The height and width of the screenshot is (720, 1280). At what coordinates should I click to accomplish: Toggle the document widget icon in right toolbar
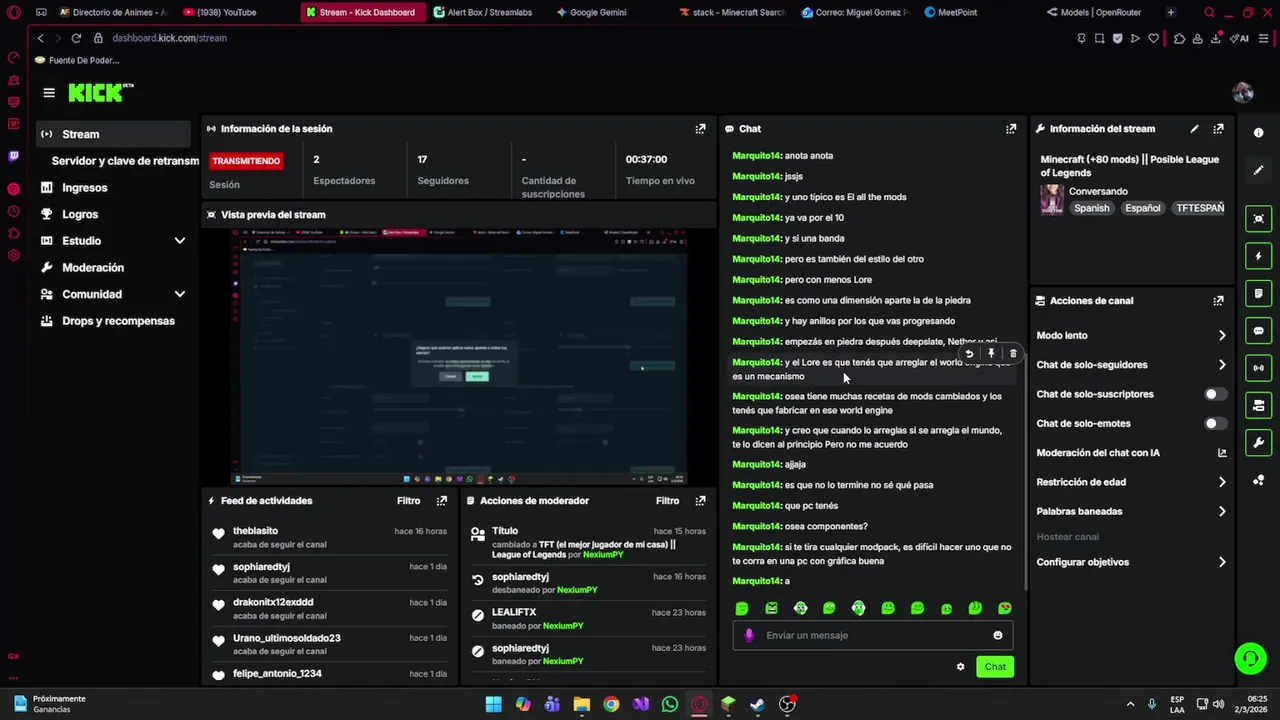(1258, 294)
